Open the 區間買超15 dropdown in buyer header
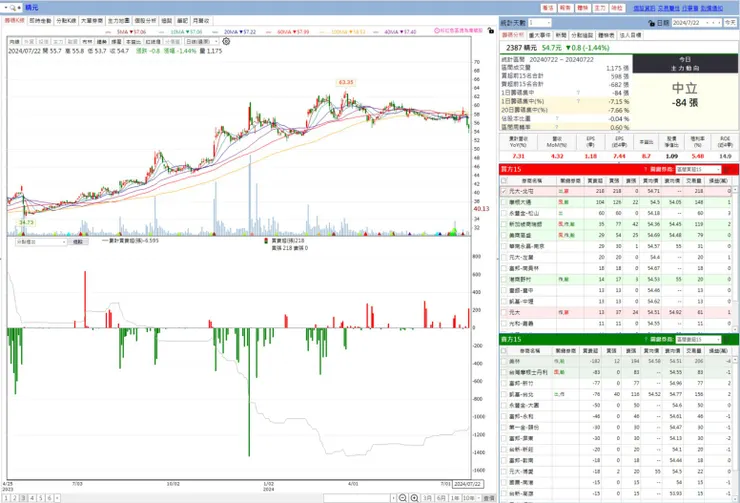Image resolution: width=740 pixels, height=503 pixels. click(698, 169)
